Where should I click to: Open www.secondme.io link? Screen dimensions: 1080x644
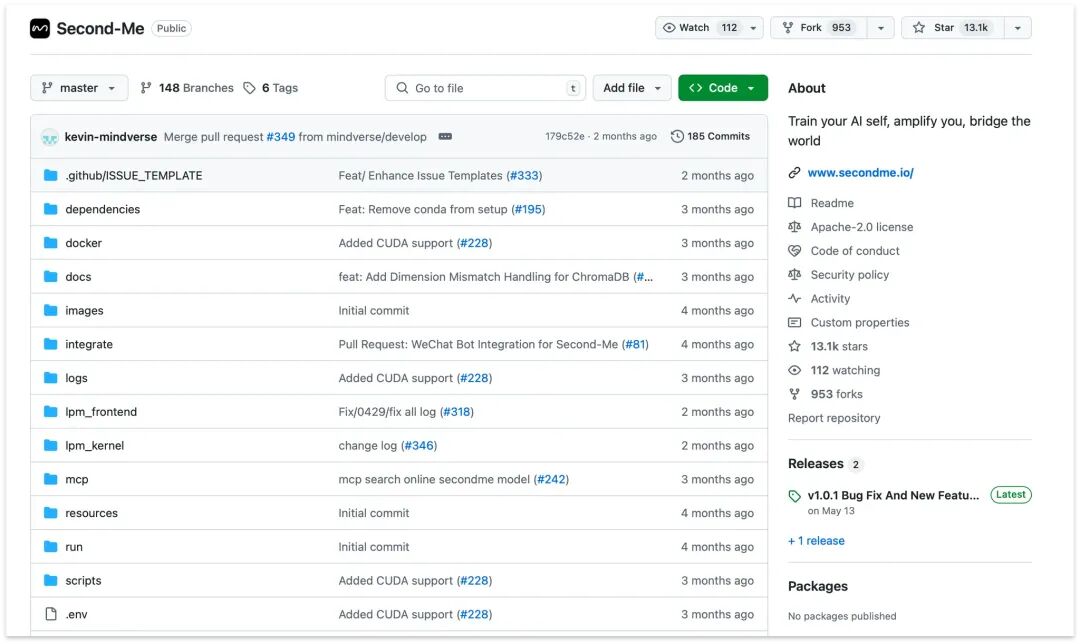[x=860, y=173]
